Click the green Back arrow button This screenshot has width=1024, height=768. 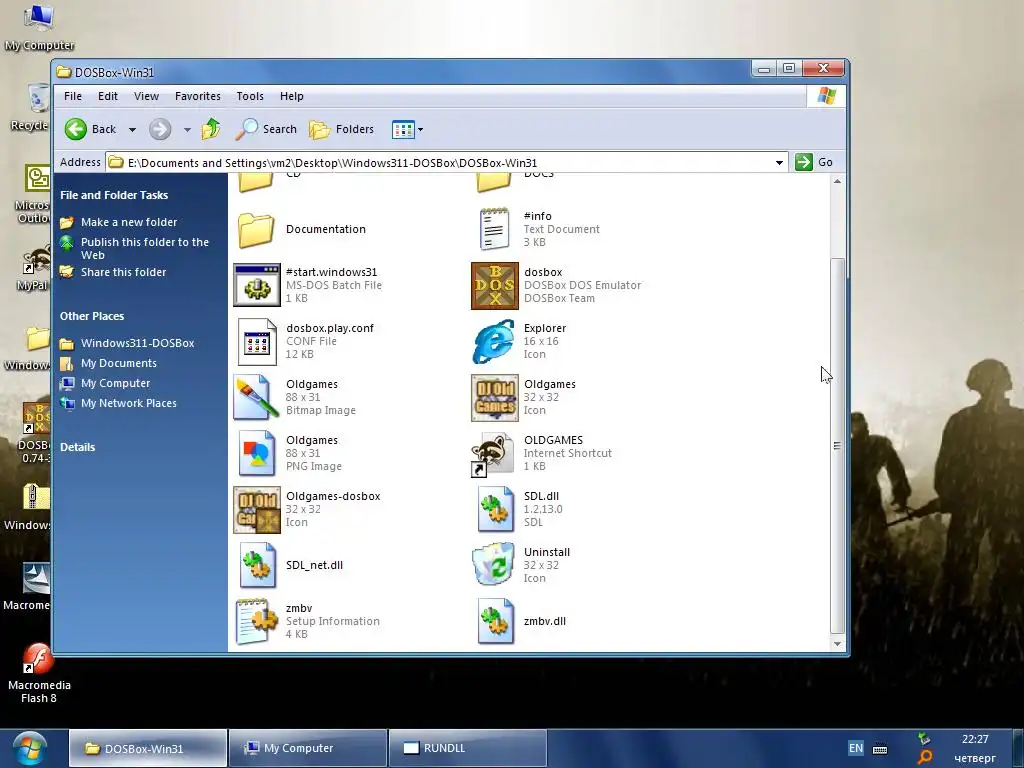coord(76,129)
